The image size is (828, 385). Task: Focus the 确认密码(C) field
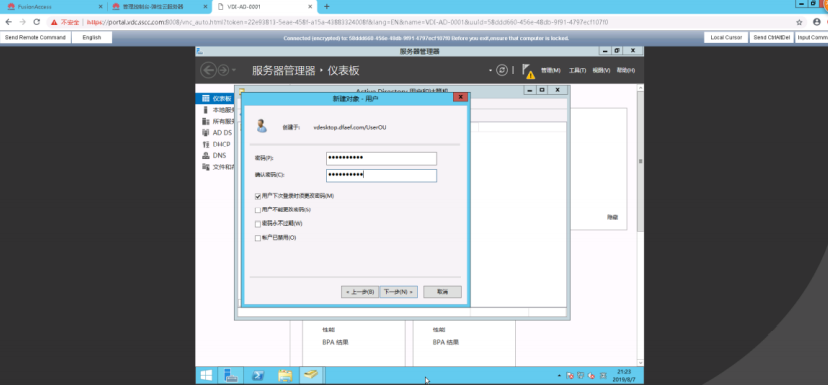coord(381,175)
